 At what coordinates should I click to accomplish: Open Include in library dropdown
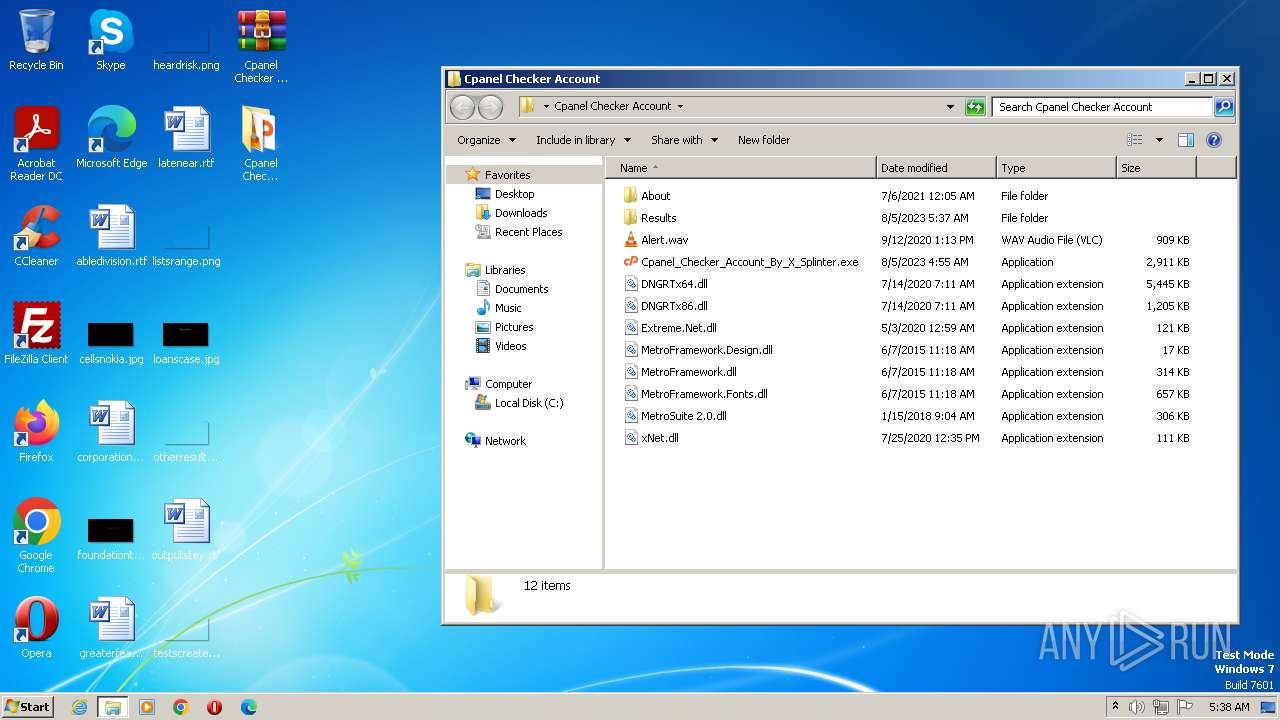point(583,140)
